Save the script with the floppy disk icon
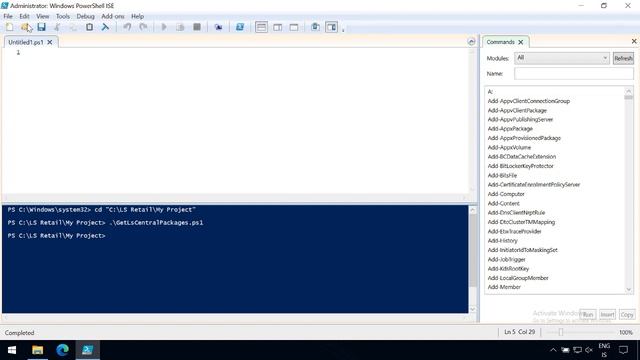 pos(41,27)
